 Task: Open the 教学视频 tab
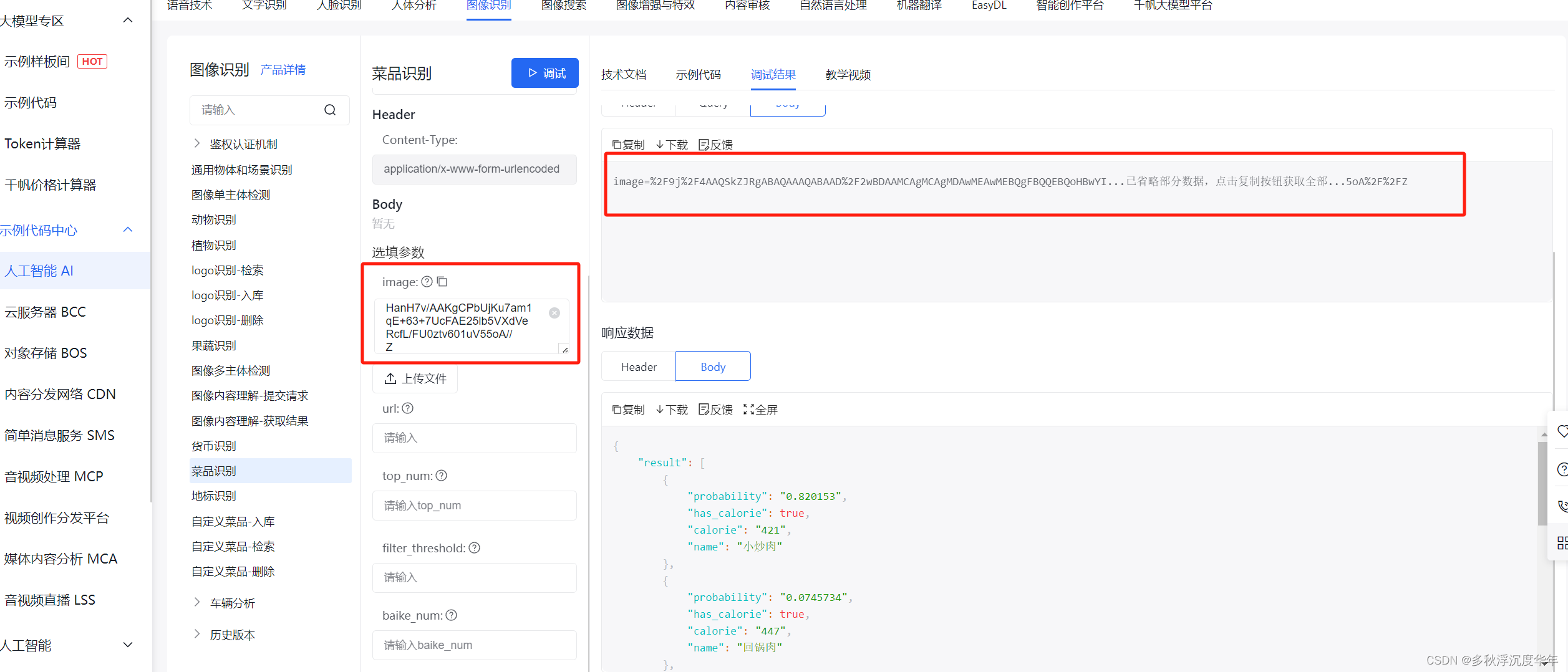click(848, 75)
